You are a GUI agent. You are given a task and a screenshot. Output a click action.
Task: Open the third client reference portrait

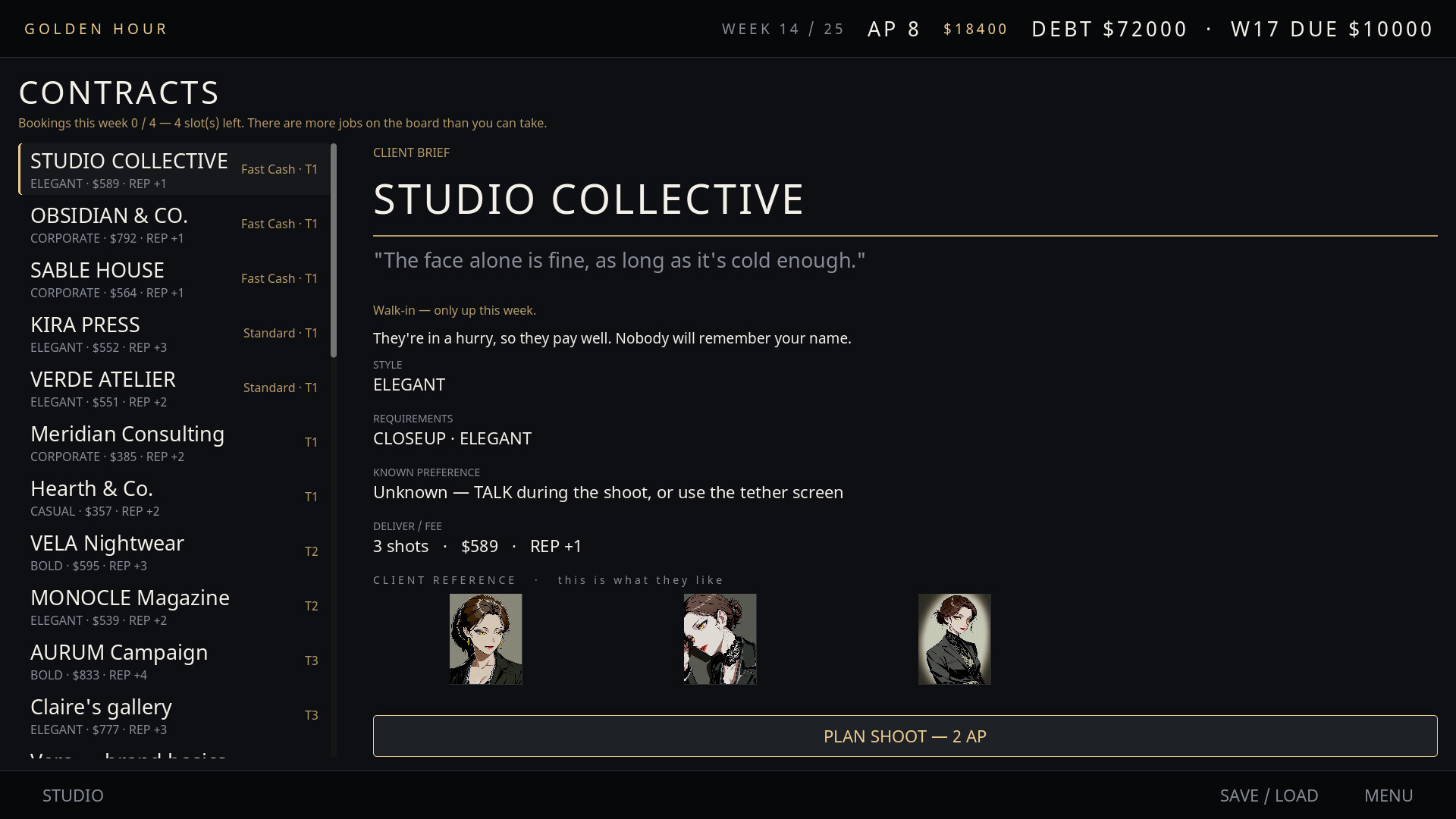[954, 639]
